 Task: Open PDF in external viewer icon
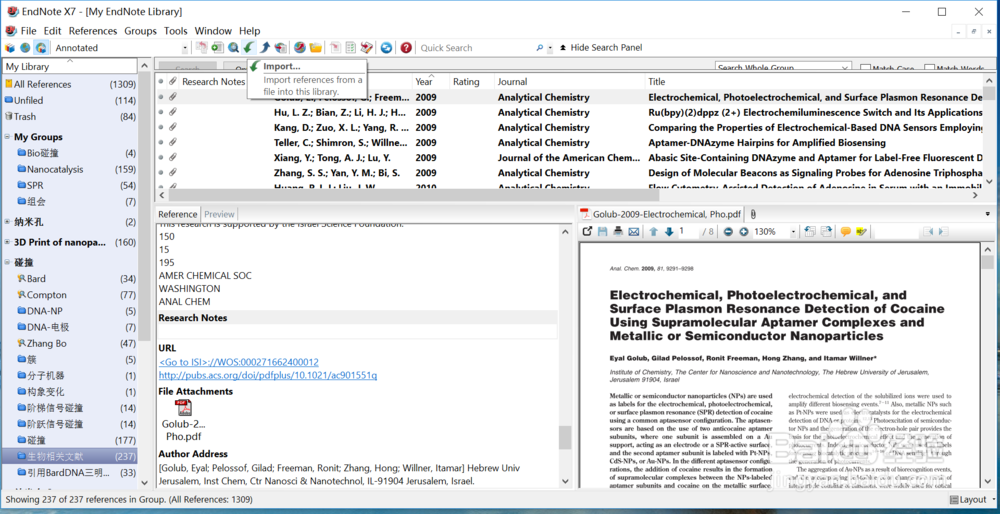tap(587, 231)
